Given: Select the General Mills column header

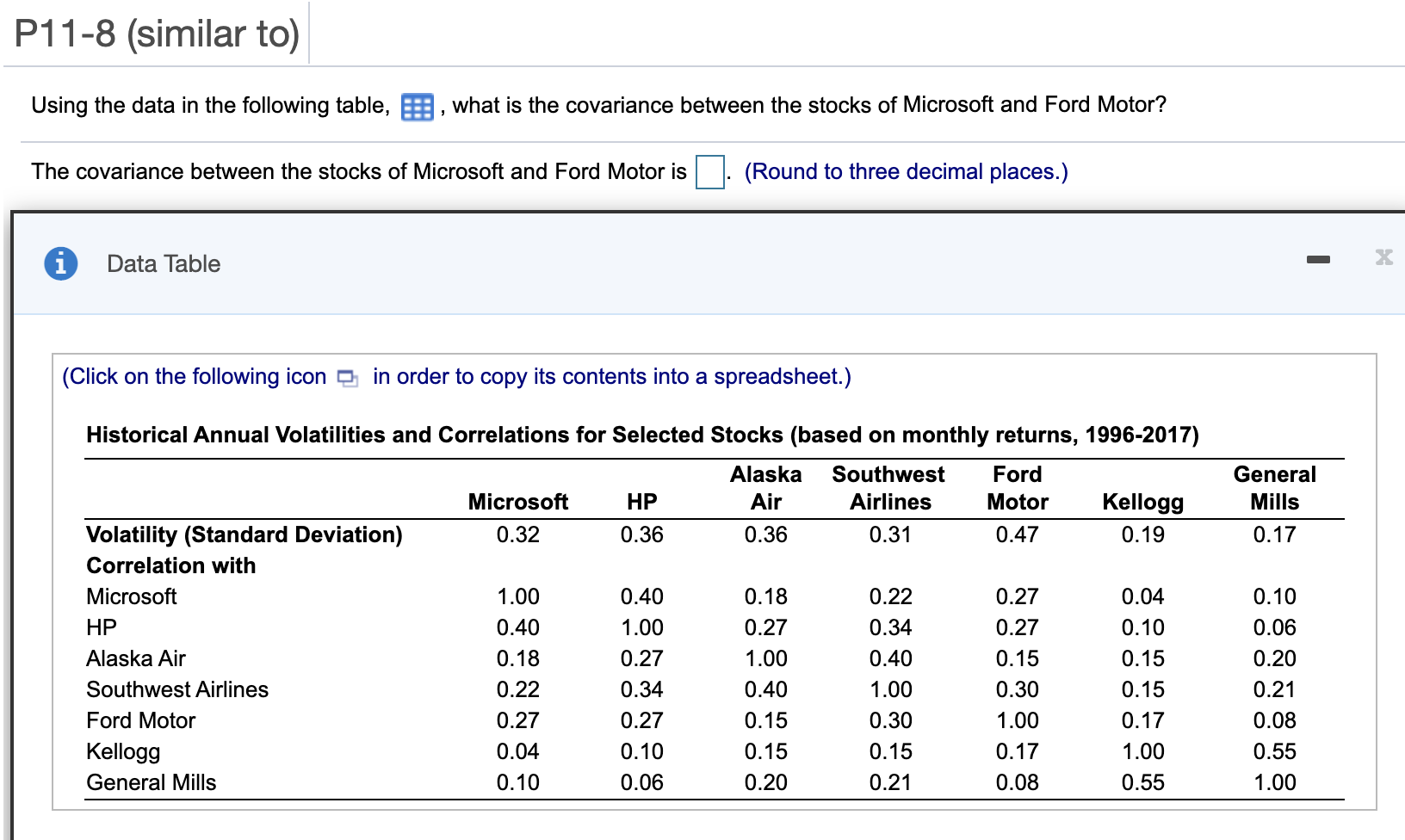Looking at the screenshot, I should click(x=1275, y=488).
